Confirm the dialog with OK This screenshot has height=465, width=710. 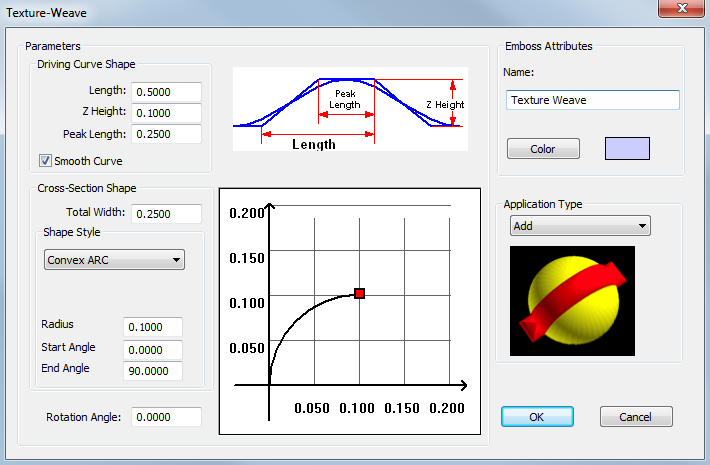pyautogui.click(x=537, y=417)
